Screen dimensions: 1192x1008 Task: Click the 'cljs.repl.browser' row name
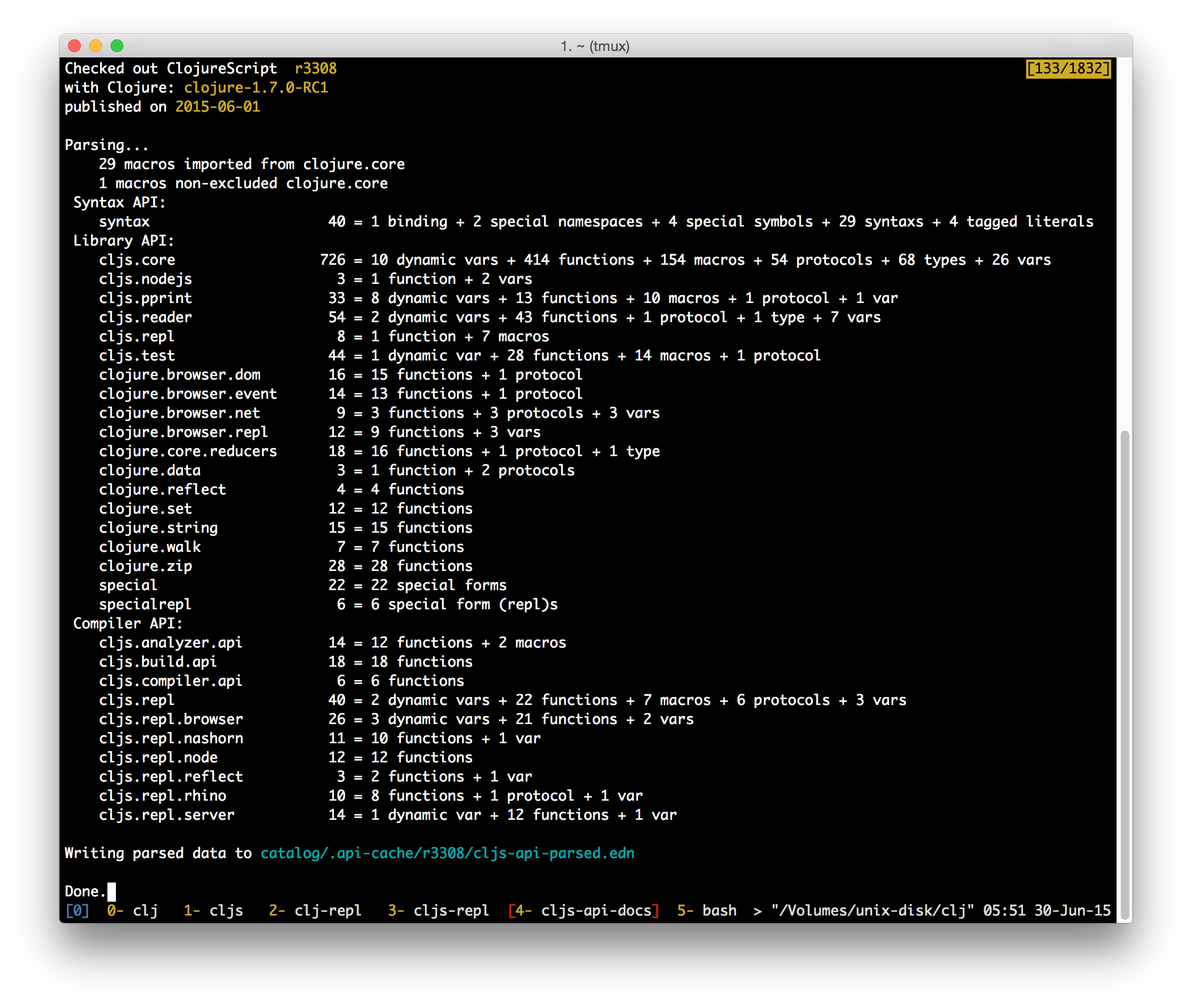point(171,719)
